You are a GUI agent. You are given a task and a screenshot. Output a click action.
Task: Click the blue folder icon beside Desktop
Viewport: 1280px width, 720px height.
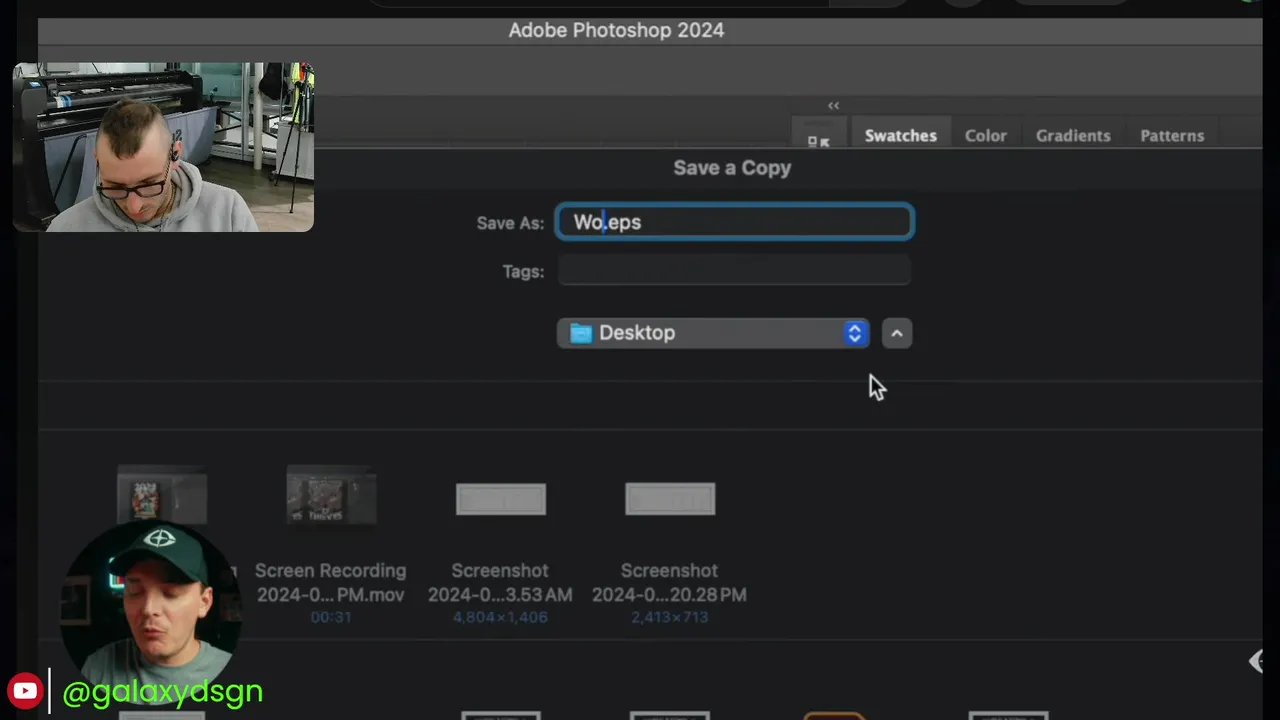581,333
